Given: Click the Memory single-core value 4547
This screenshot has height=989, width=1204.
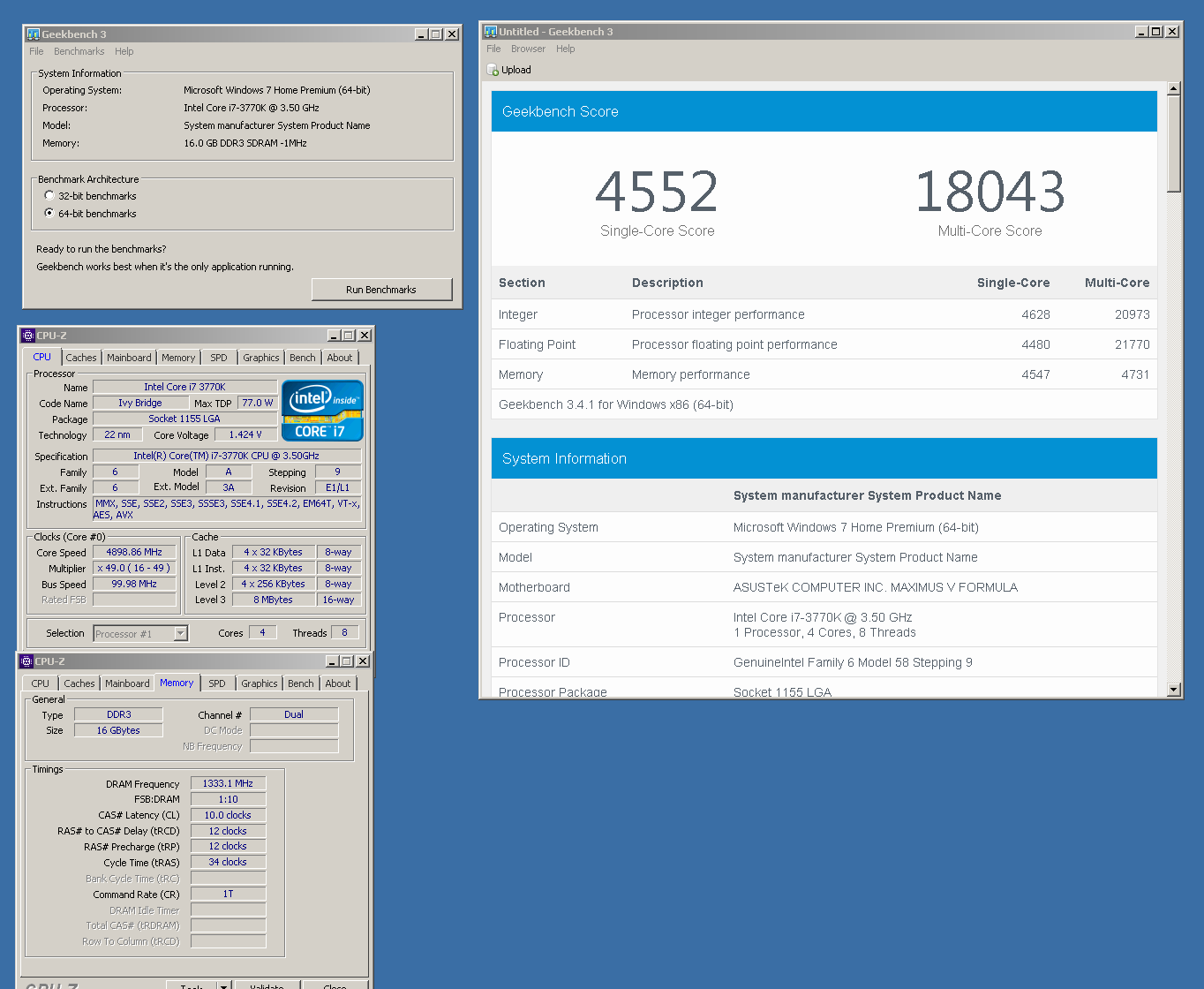Looking at the screenshot, I should pos(1035,374).
